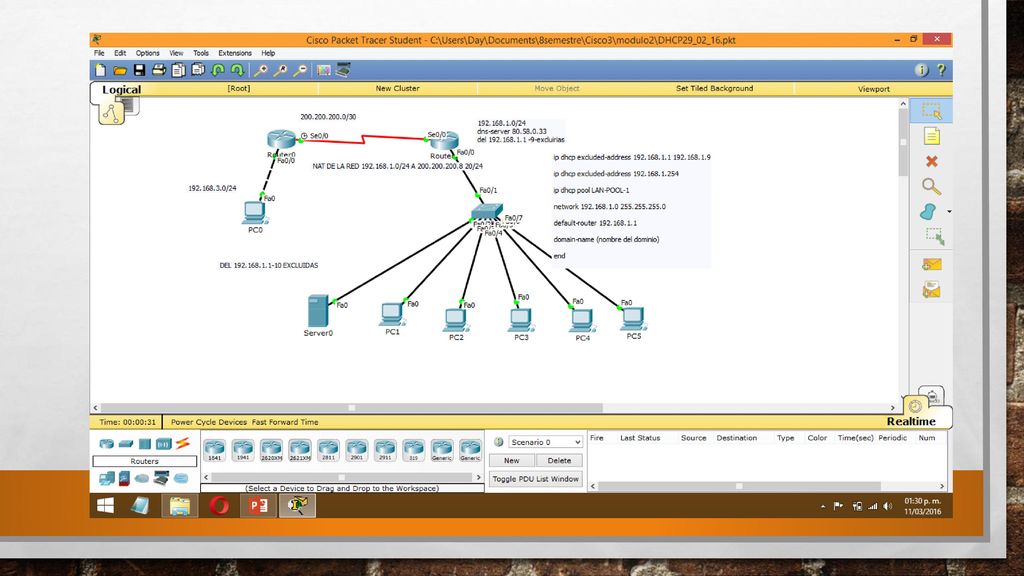1024x576 pixels.
Task: Choose the Delete tool red X
Action: [931, 161]
